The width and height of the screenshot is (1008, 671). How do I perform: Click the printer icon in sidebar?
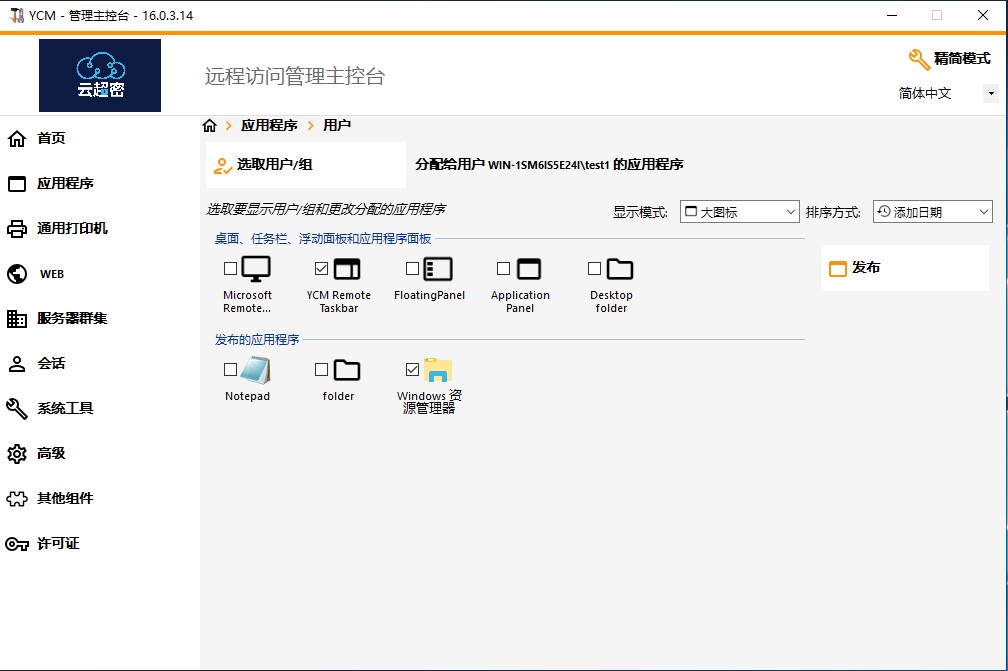17,229
